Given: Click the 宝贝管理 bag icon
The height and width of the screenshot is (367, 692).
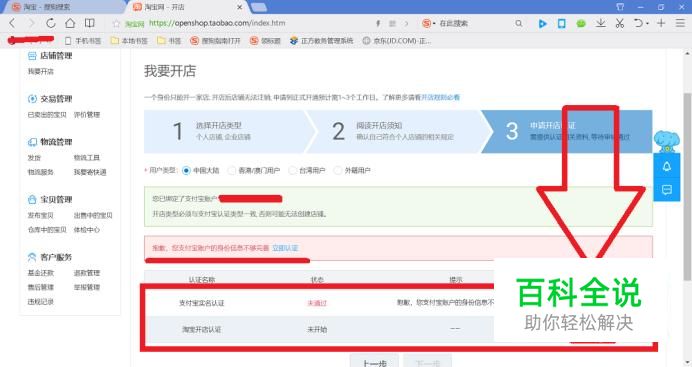Looking at the screenshot, I should coord(32,199).
